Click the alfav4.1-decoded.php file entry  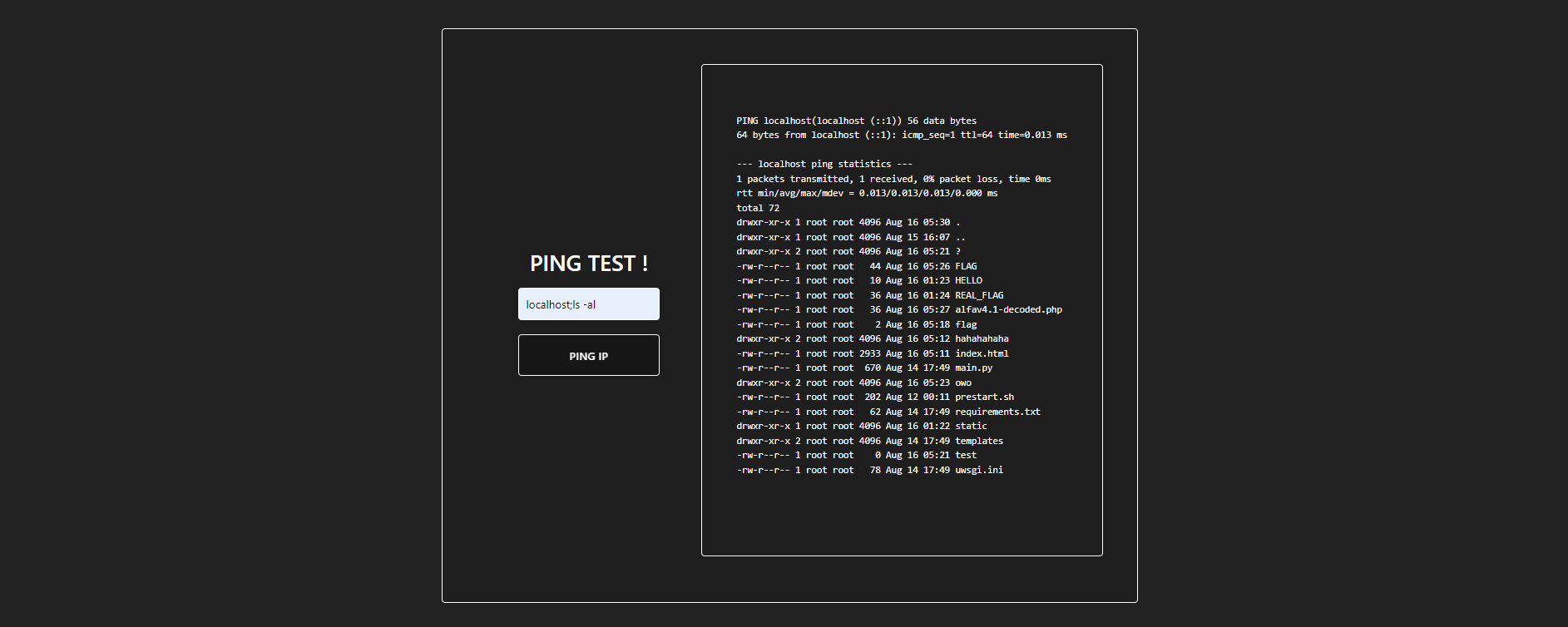1008,309
